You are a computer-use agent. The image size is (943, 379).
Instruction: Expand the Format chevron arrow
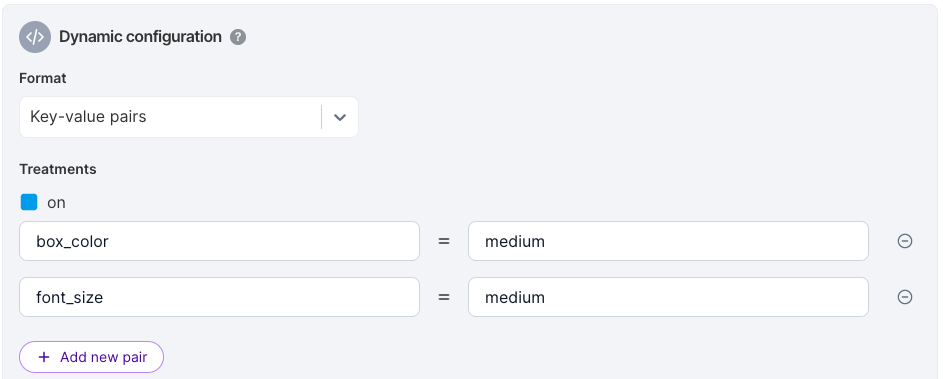340,117
